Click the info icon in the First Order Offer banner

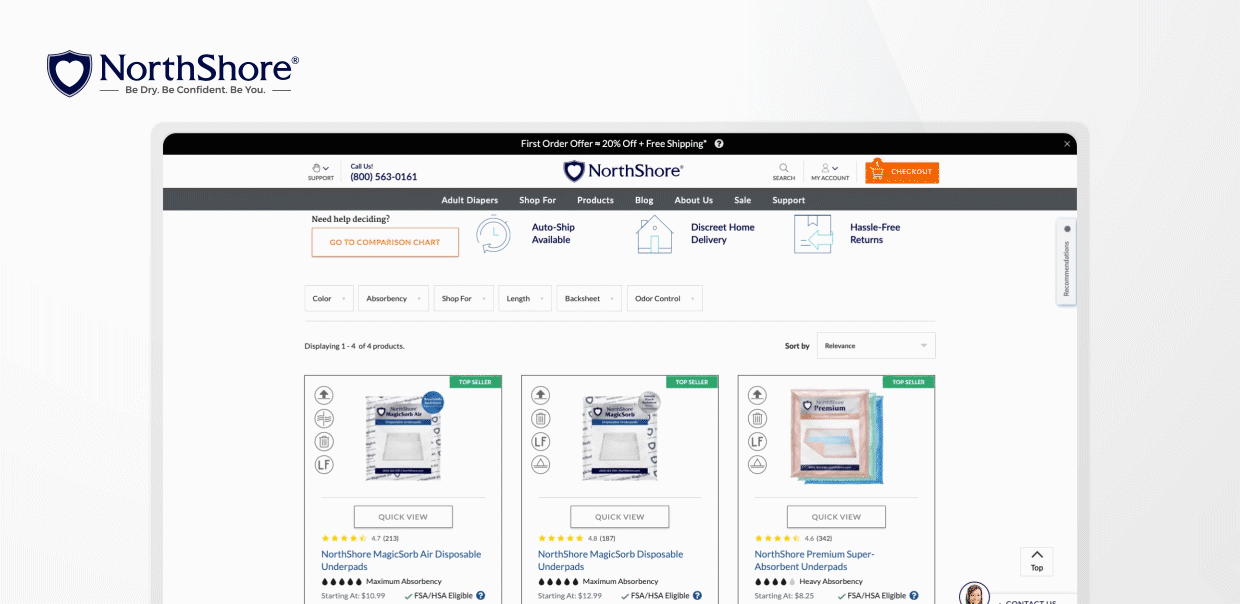(x=718, y=143)
